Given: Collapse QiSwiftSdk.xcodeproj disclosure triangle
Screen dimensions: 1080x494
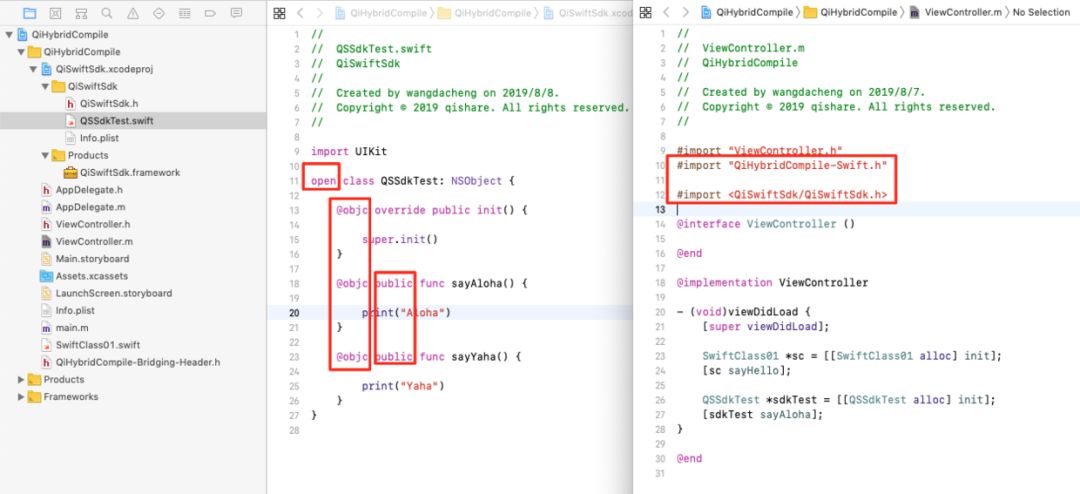Looking at the screenshot, I should coord(33,69).
